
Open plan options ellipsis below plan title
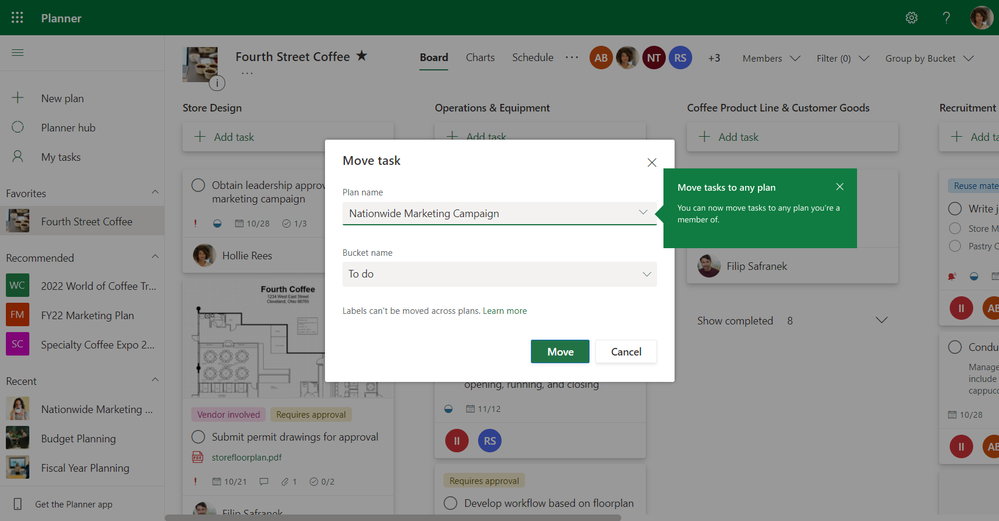coord(247,73)
